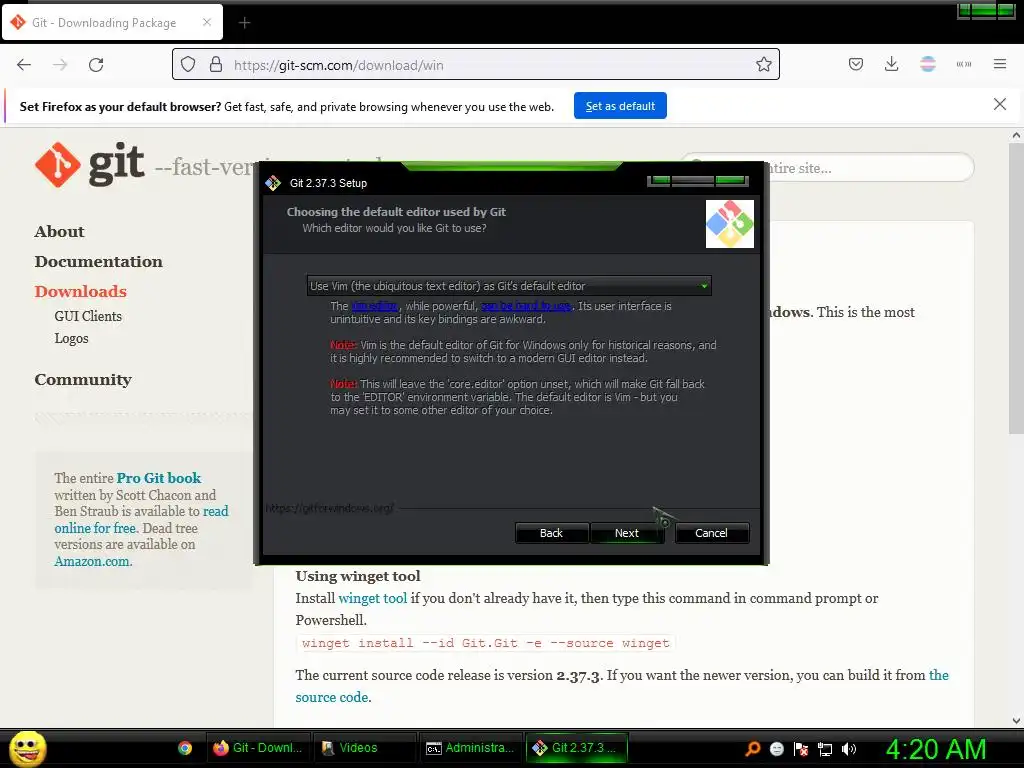Focus the Firefox address bar
The width and height of the screenshot is (1024, 768).
[x=475, y=65]
